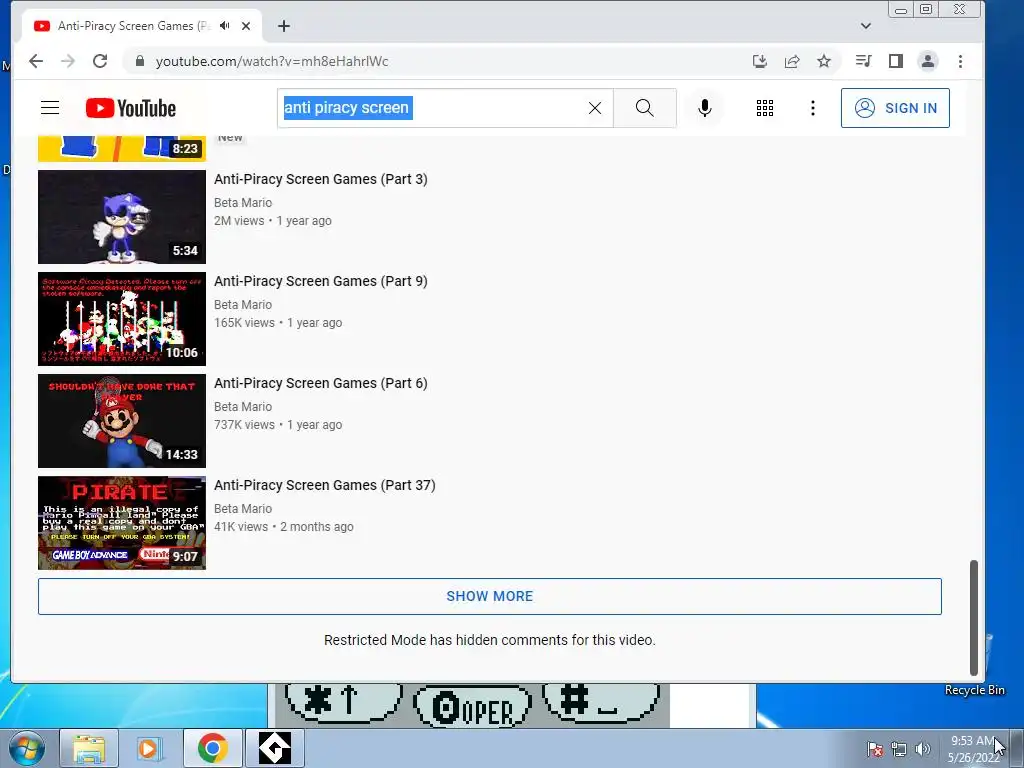Open a new Chrome tab
Image resolution: width=1024 pixels, height=768 pixels.
coord(283,26)
